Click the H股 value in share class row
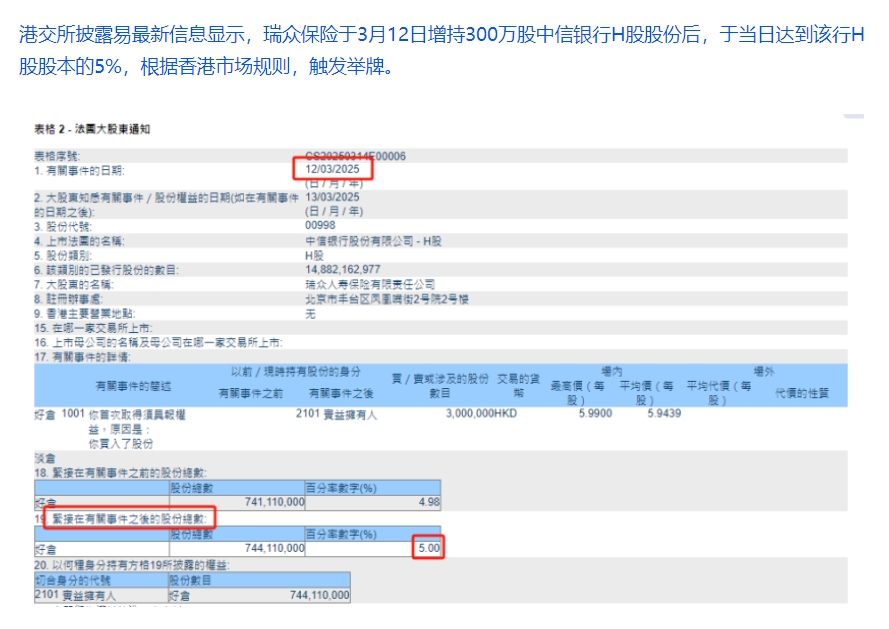Screen dimensions: 889x629 coord(314,256)
